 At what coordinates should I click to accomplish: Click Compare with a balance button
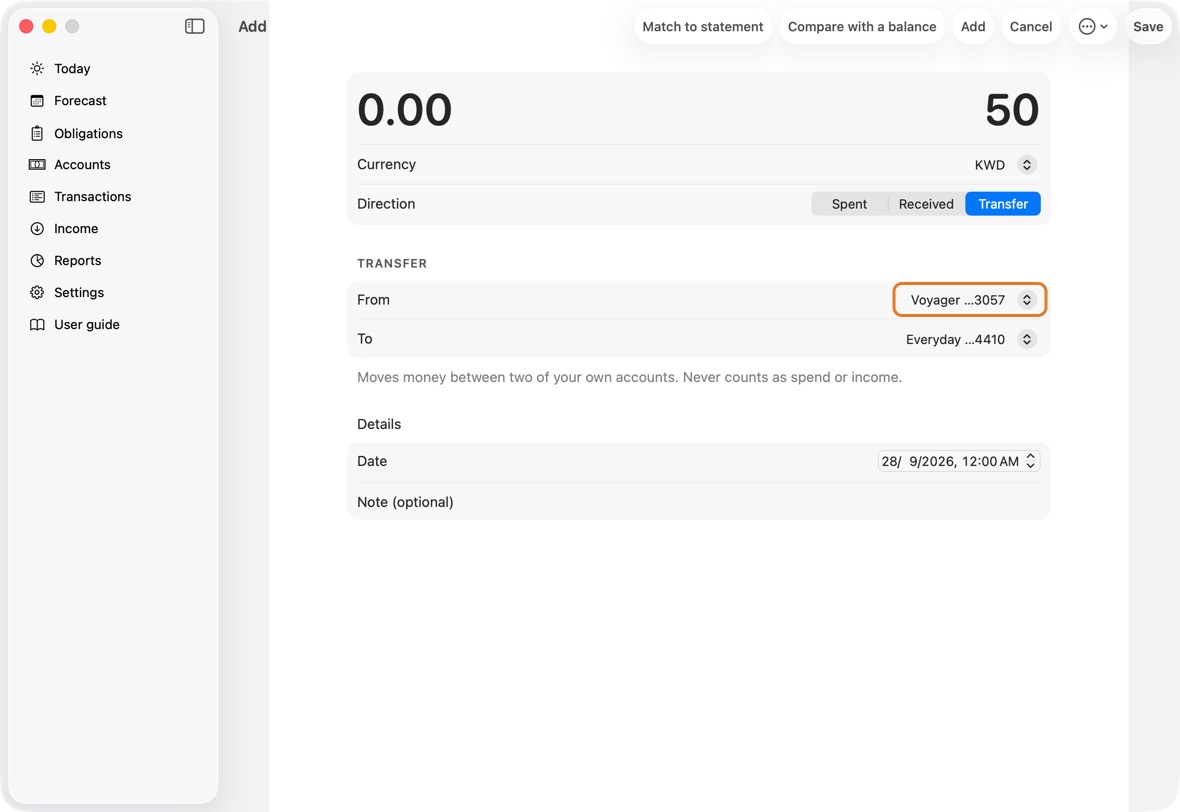coord(862,26)
